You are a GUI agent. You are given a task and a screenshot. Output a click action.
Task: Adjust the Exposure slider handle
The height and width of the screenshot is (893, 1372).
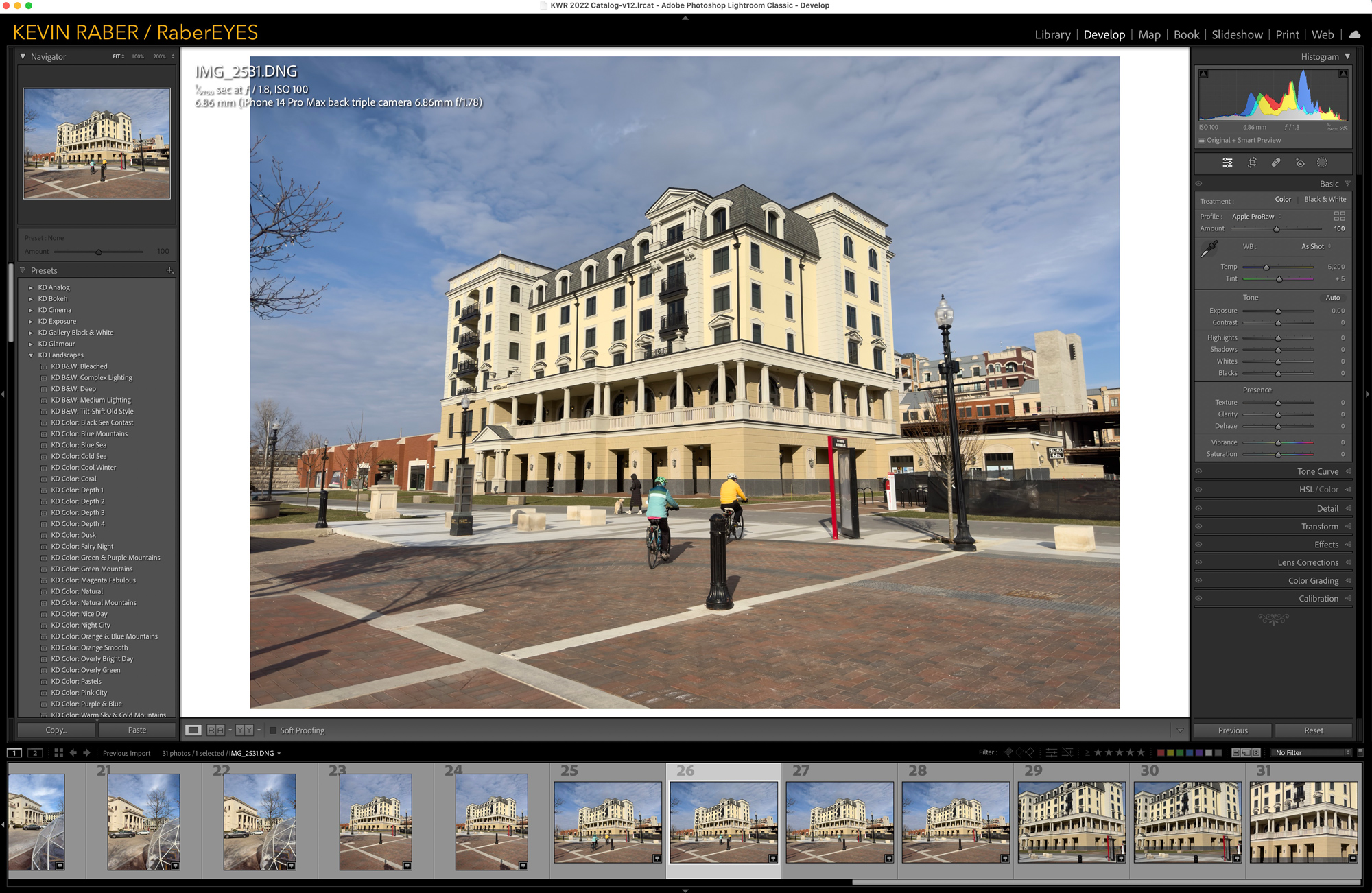(1278, 311)
